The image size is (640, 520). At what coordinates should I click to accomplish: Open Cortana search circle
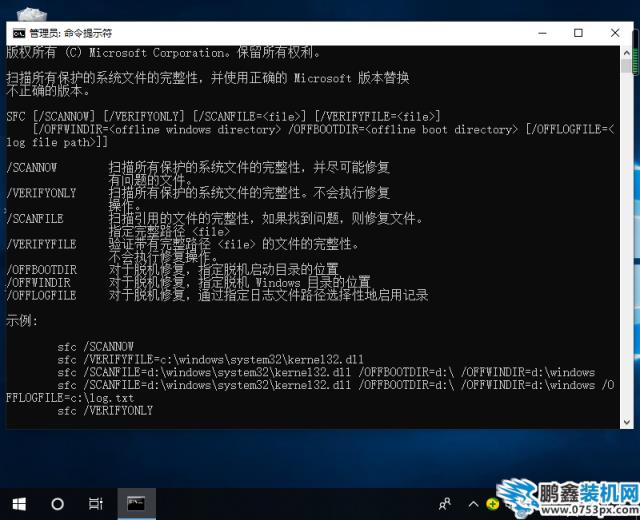click(x=58, y=504)
